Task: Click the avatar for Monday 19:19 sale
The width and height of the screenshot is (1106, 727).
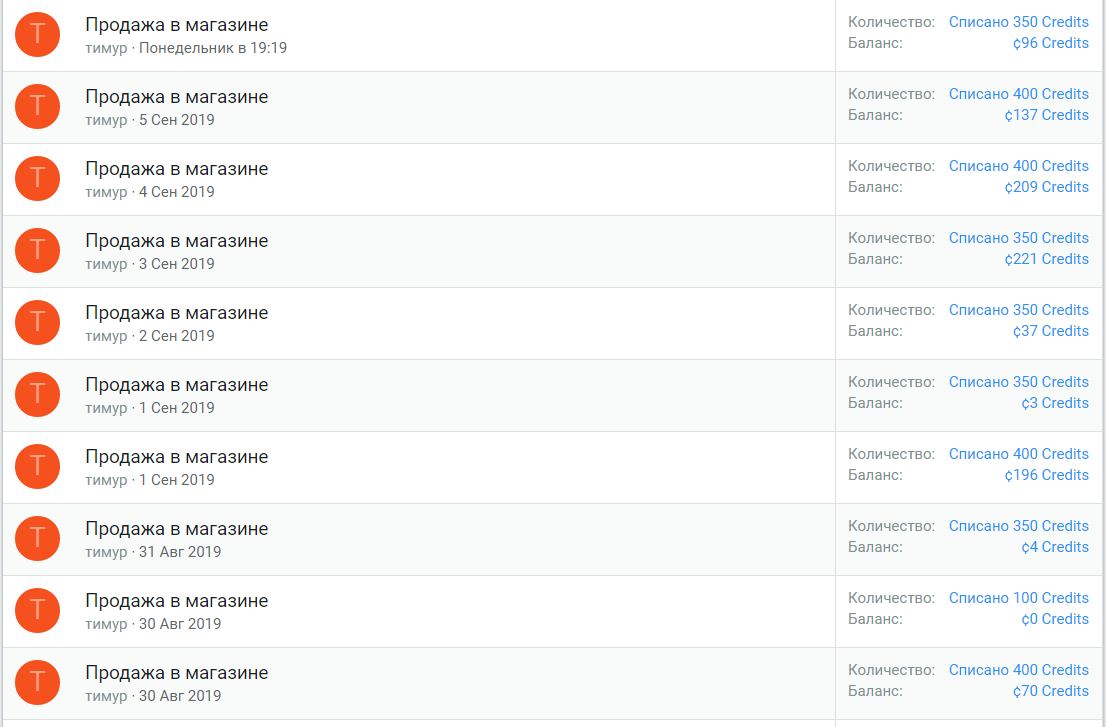Action: pyautogui.click(x=38, y=34)
